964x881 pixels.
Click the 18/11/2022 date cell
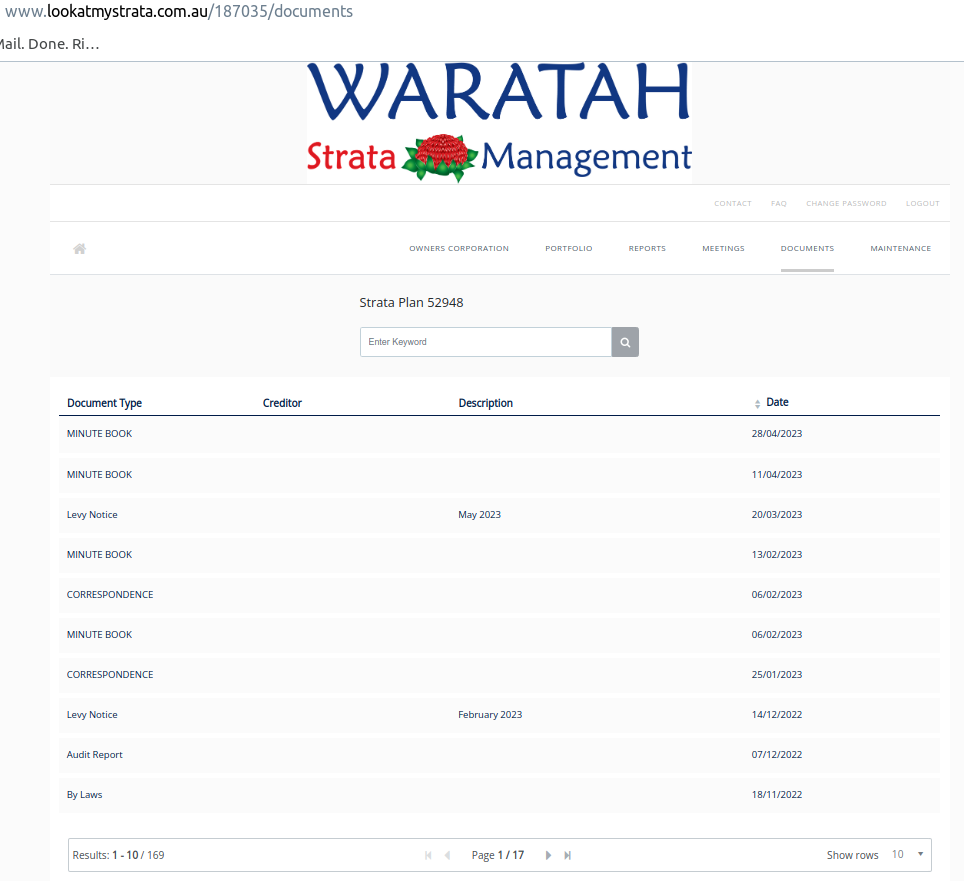coord(776,794)
